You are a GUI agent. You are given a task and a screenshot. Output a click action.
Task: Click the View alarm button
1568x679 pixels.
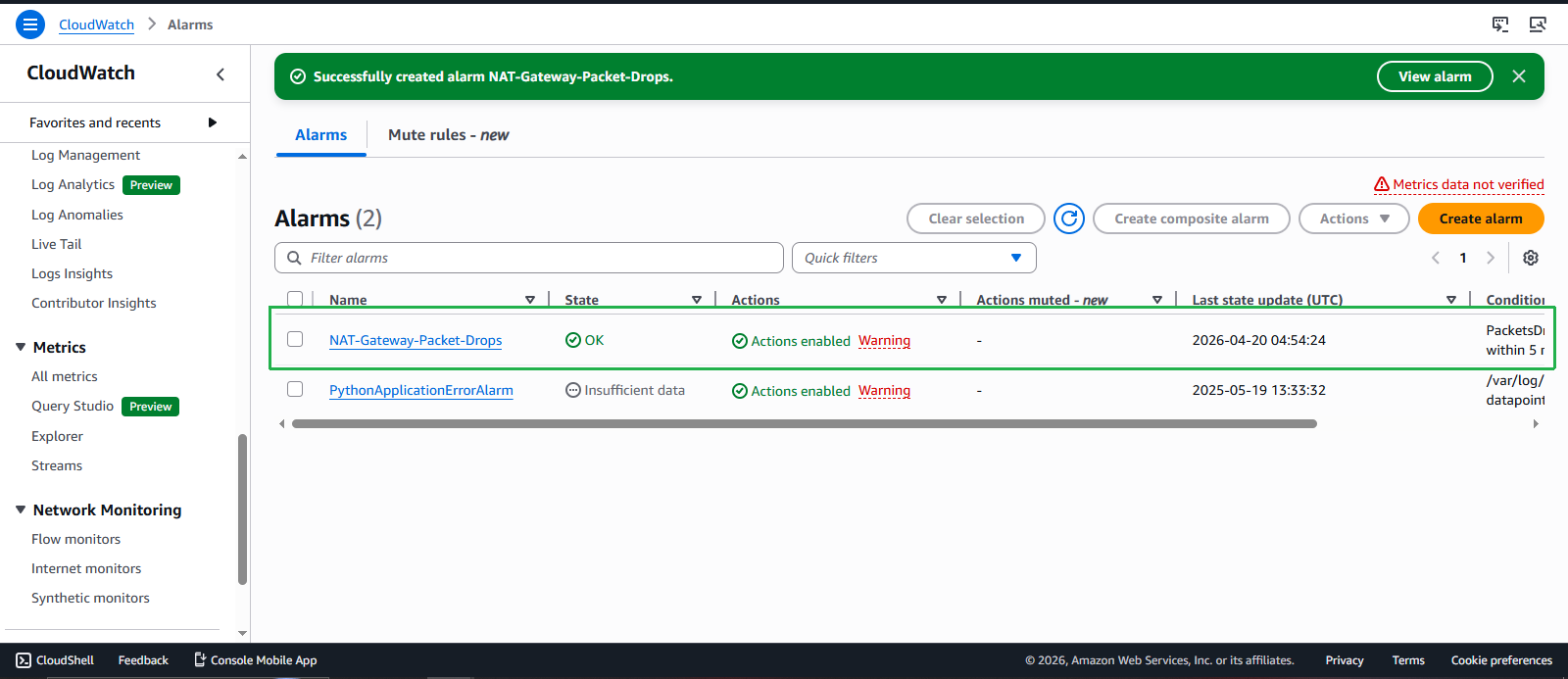point(1435,76)
